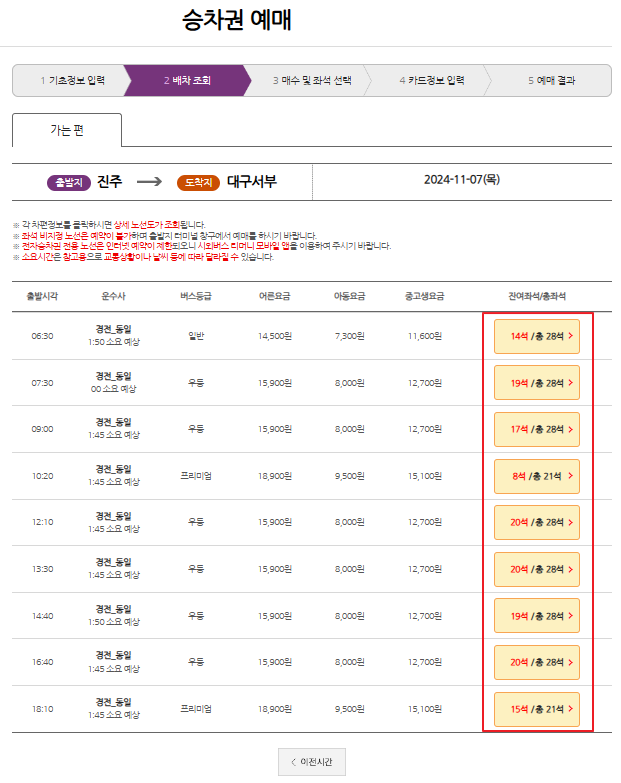Viewport: 621px width, 783px height.
Task: Click the 10:20 departure time
Action: click(42, 476)
